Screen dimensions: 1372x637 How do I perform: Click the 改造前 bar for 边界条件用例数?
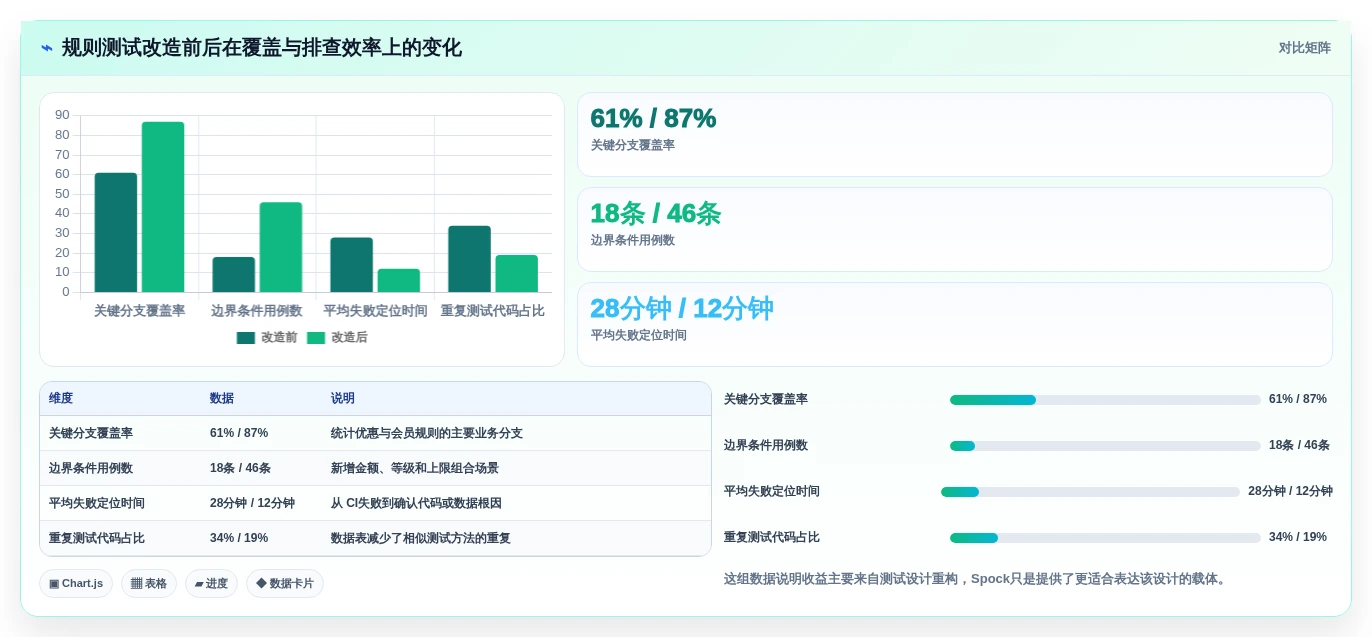tap(234, 275)
